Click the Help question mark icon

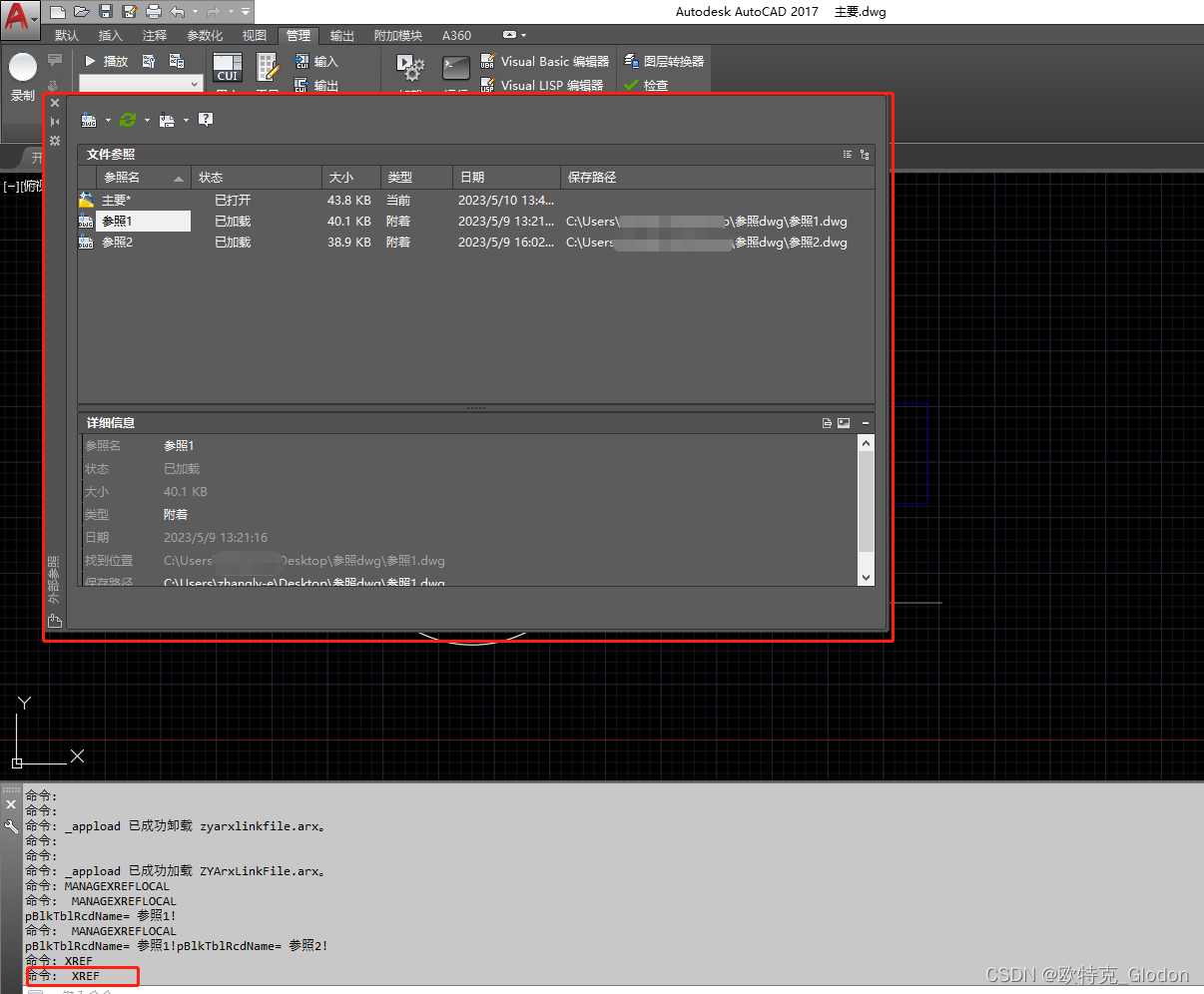(206, 120)
